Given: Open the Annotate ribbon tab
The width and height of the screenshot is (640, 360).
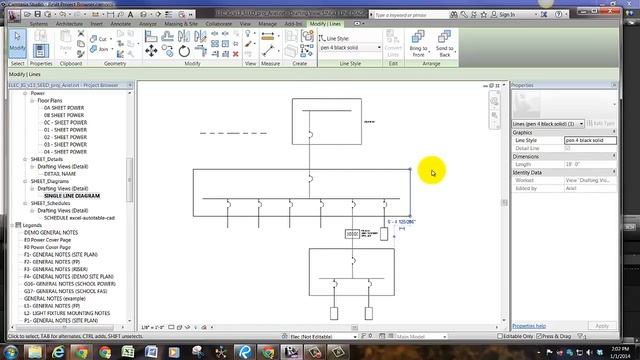Looking at the screenshot, I should point(121,24).
